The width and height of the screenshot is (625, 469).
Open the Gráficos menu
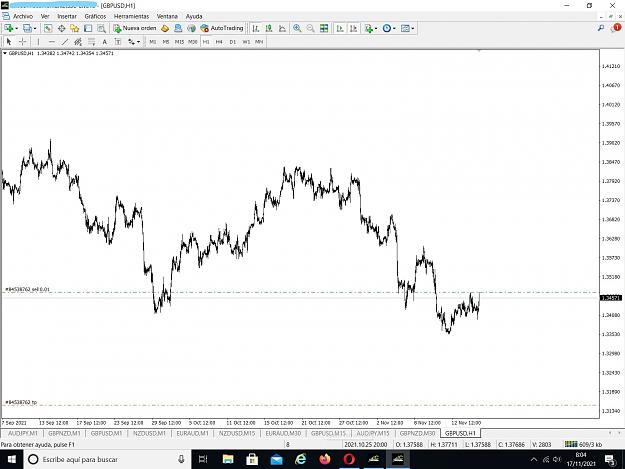(x=95, y=16)
